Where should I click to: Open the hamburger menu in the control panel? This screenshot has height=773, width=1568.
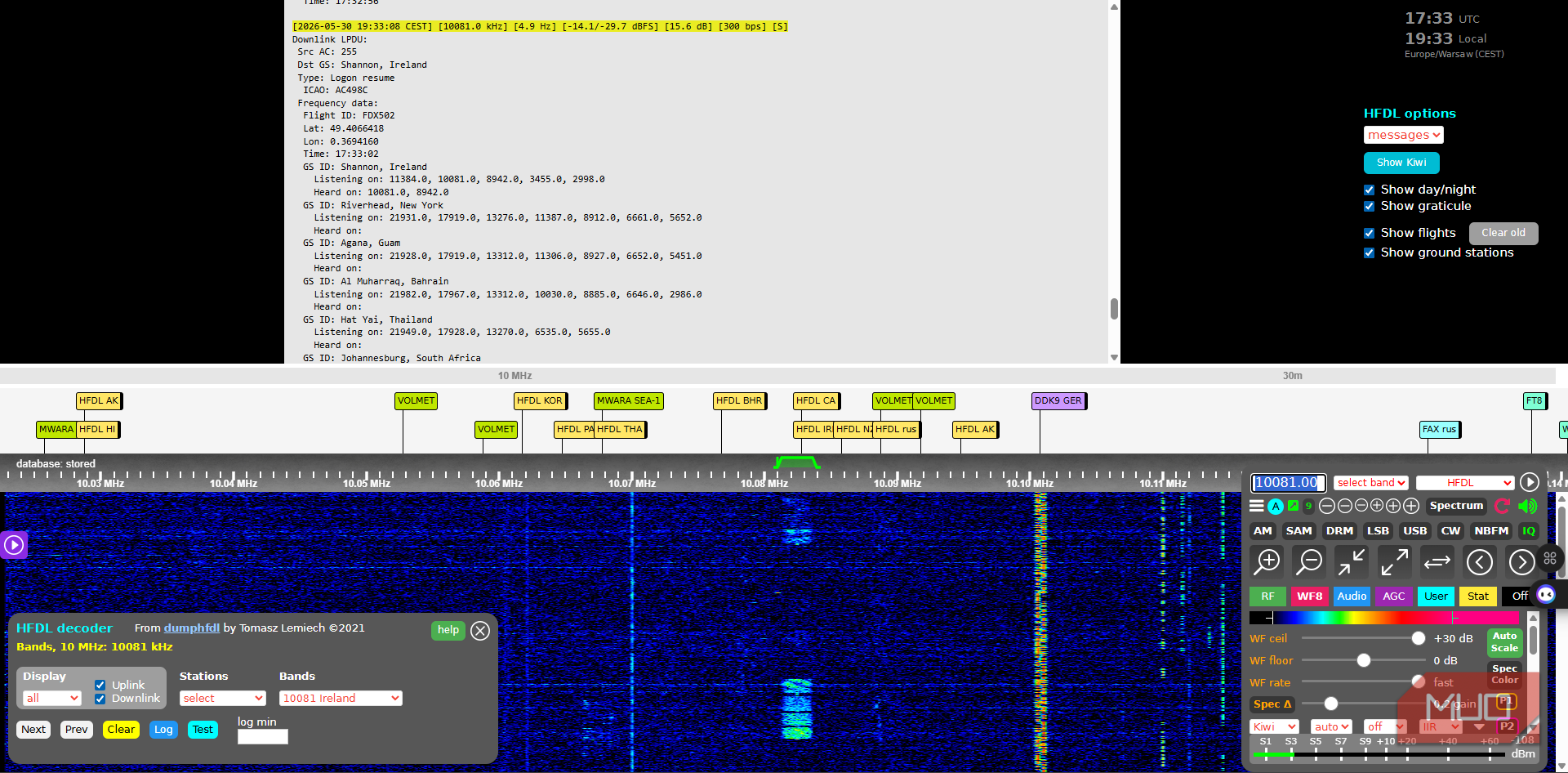(x=1257, y=506)
